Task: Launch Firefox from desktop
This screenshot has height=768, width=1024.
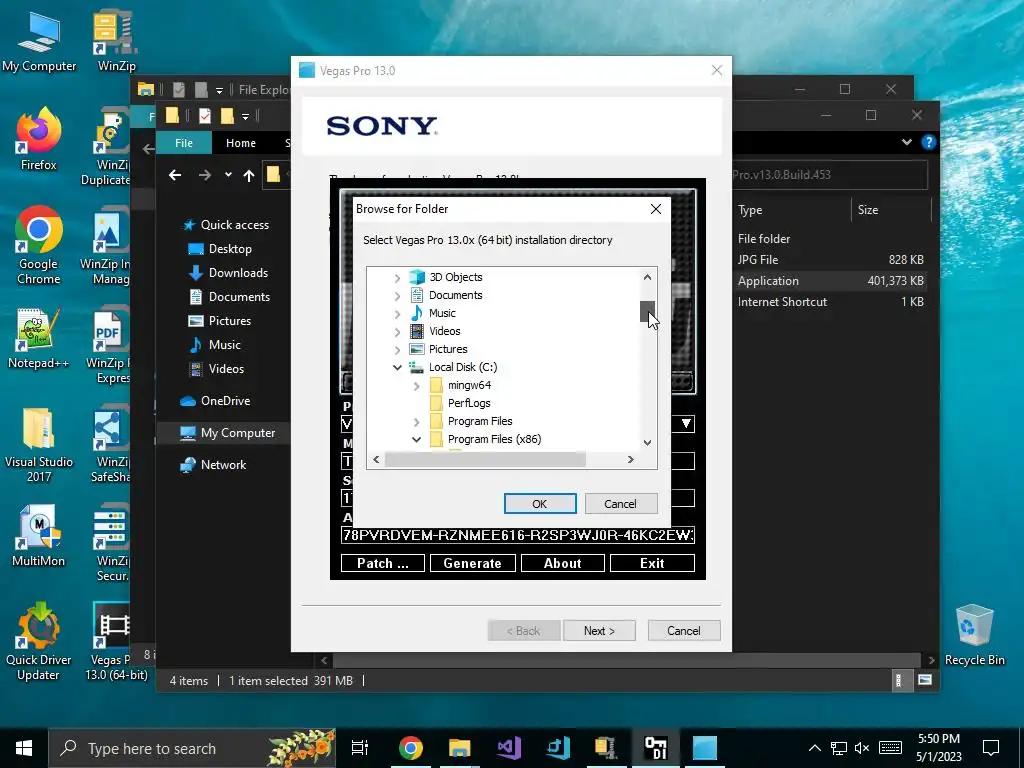Action: click(x=39, y=140)
